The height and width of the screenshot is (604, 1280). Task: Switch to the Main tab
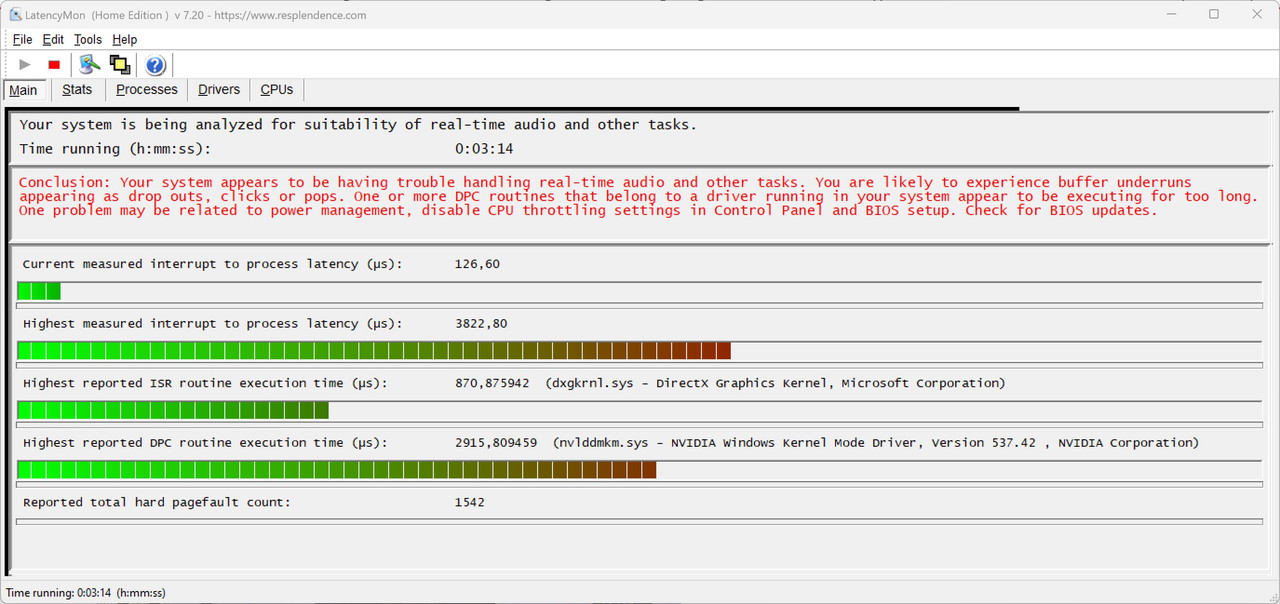click(x=24, y=90)
